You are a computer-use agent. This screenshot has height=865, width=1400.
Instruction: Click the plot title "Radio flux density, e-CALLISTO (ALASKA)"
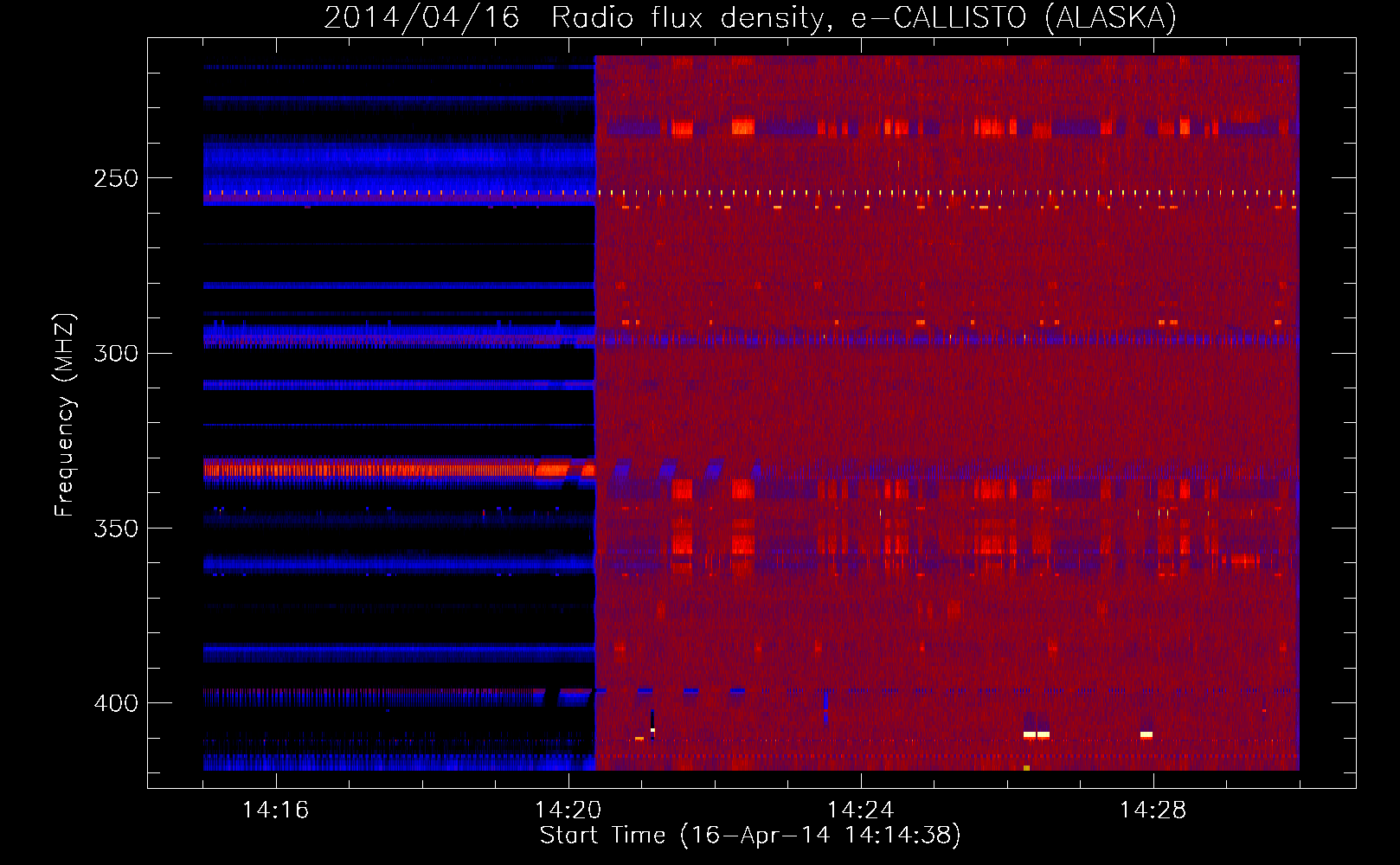tap(864, 18)
